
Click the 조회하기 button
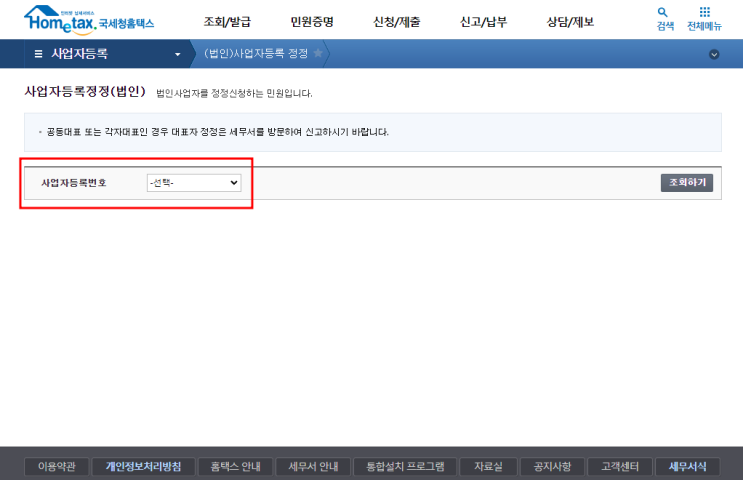[x=687, y=182]
